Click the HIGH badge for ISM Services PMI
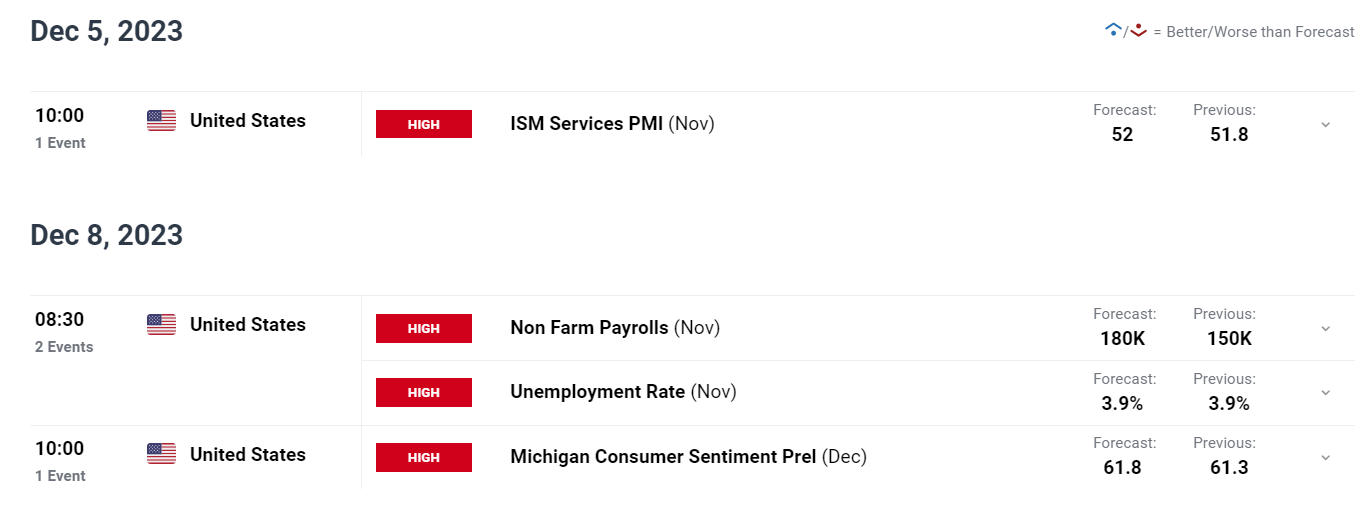This screenshot has width=1368, height=528. [424, 124]
